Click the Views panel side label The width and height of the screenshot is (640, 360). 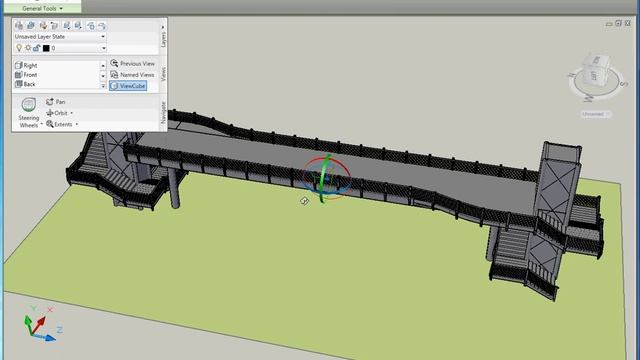click(x=163, y=74)
